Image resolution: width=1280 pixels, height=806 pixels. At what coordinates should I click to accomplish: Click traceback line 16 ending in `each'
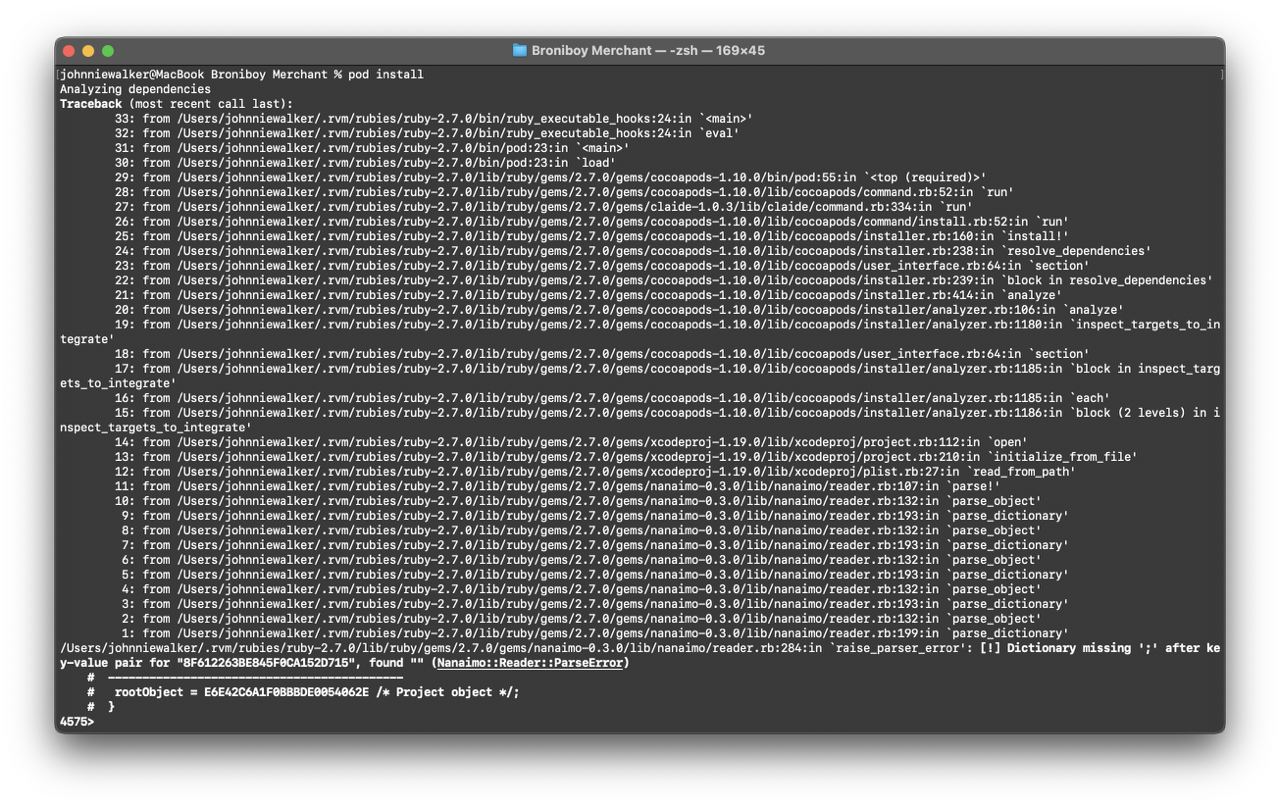612,398
